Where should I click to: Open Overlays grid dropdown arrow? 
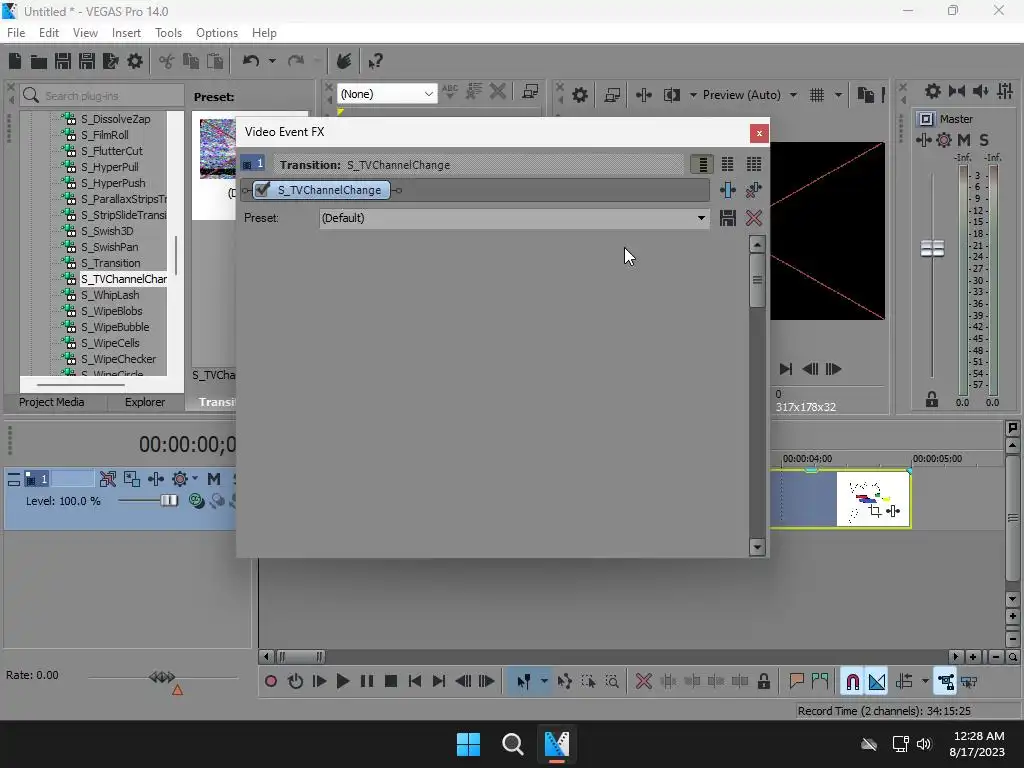click(x=838, y=95)
